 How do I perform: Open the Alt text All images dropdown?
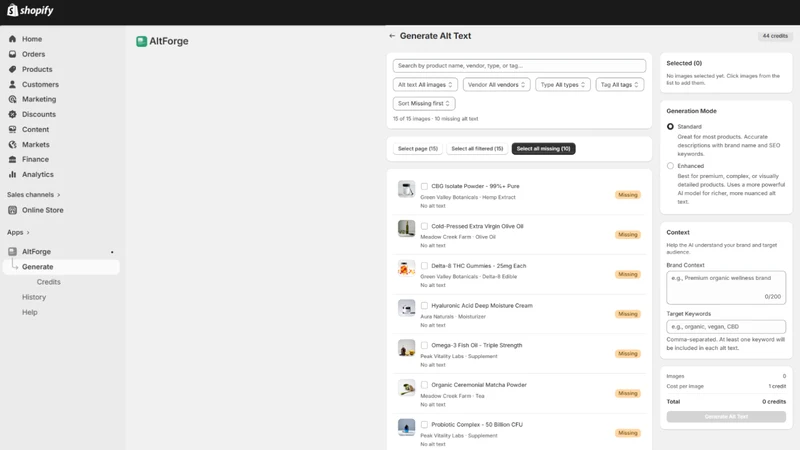[x=425, y=85]
